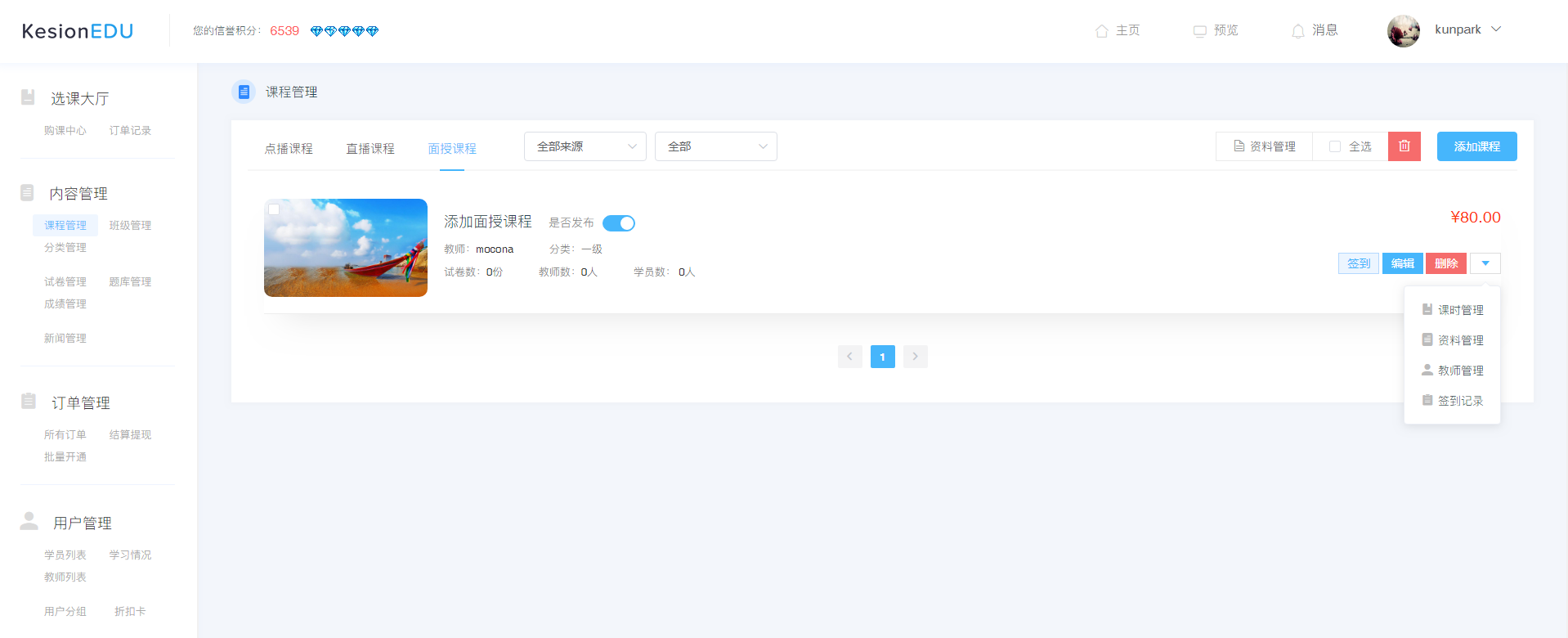Open the course thumbnail image
This screenshot has height=638, width=1568.
346,248
